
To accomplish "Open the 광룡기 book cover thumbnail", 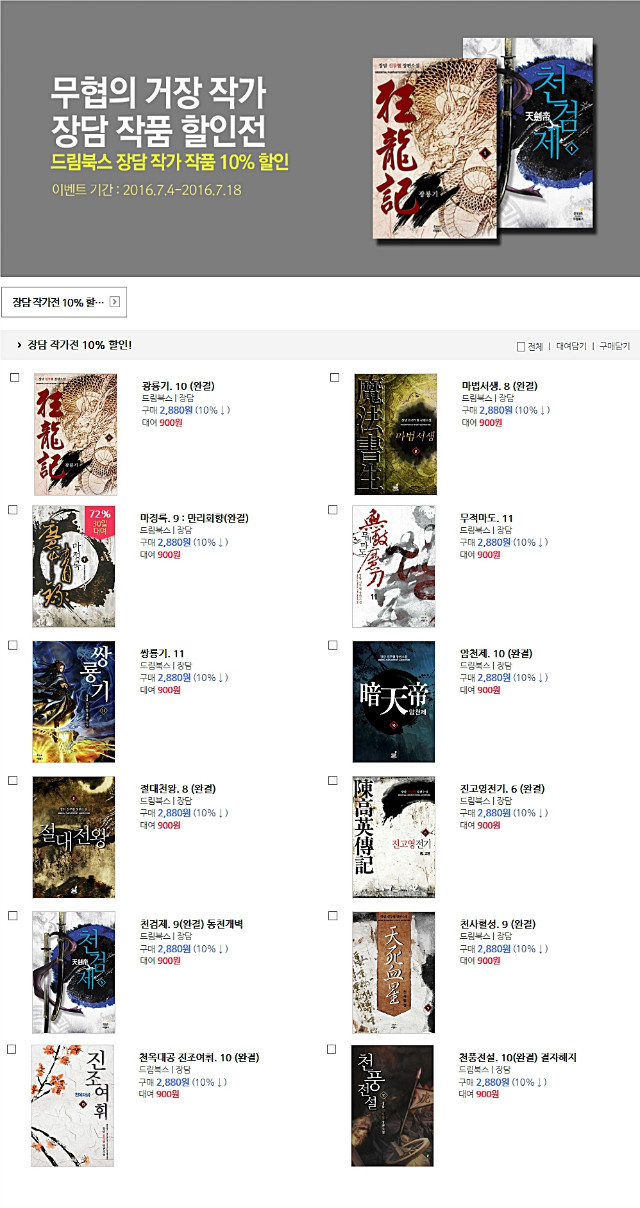I will point(75,435).
